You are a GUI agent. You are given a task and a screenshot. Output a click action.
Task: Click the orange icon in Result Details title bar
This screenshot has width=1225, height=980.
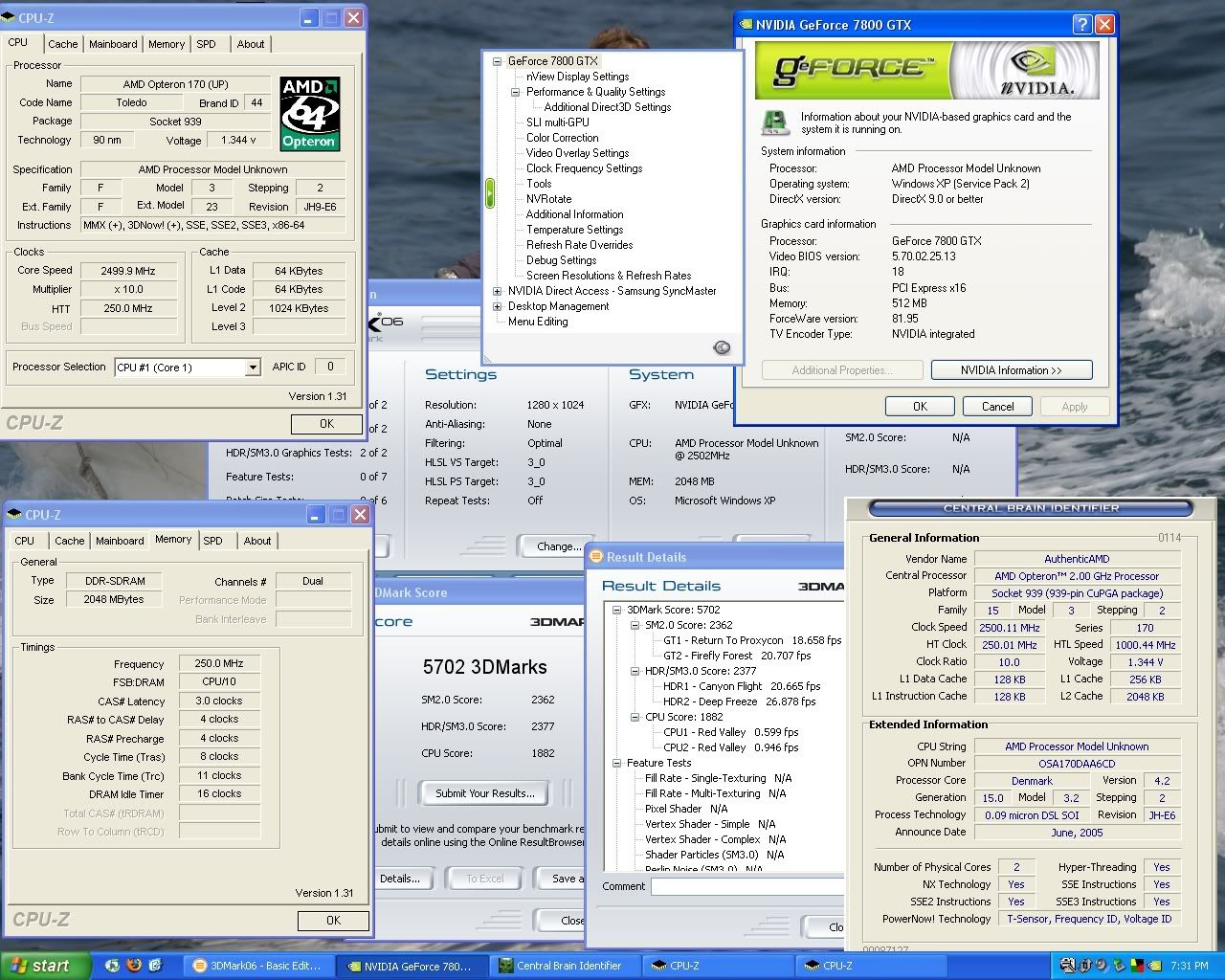pos(594,556)
